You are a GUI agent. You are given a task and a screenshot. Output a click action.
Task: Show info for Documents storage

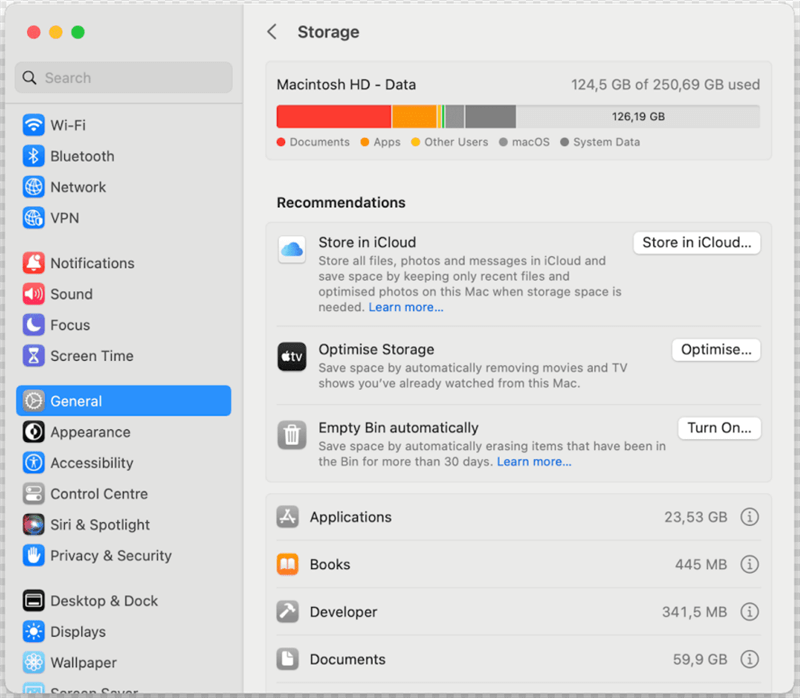(x=749, y=659)
